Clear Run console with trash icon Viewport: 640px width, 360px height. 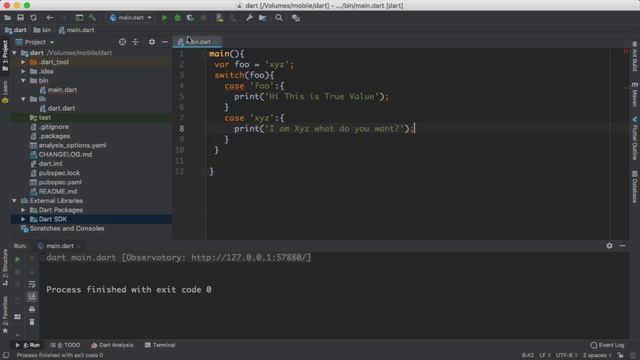tap(32, 322)
